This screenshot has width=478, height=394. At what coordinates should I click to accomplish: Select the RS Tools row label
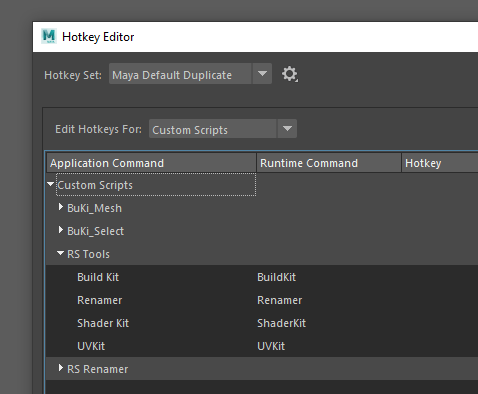(88, 254)
